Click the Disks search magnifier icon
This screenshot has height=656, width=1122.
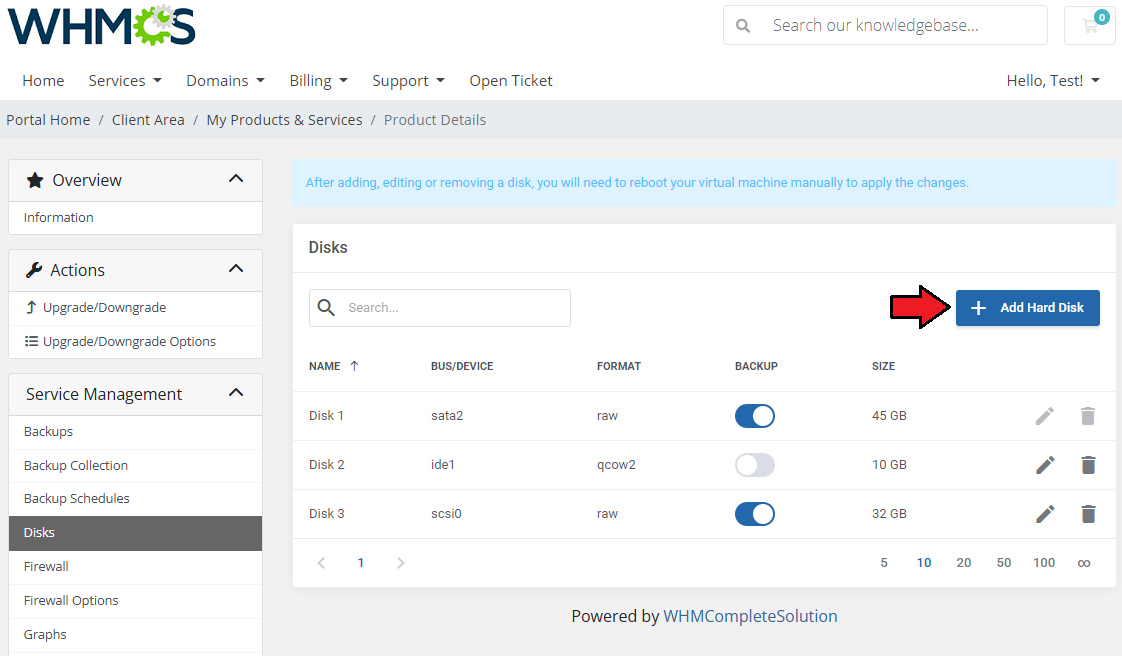click(x=326, y=308)
